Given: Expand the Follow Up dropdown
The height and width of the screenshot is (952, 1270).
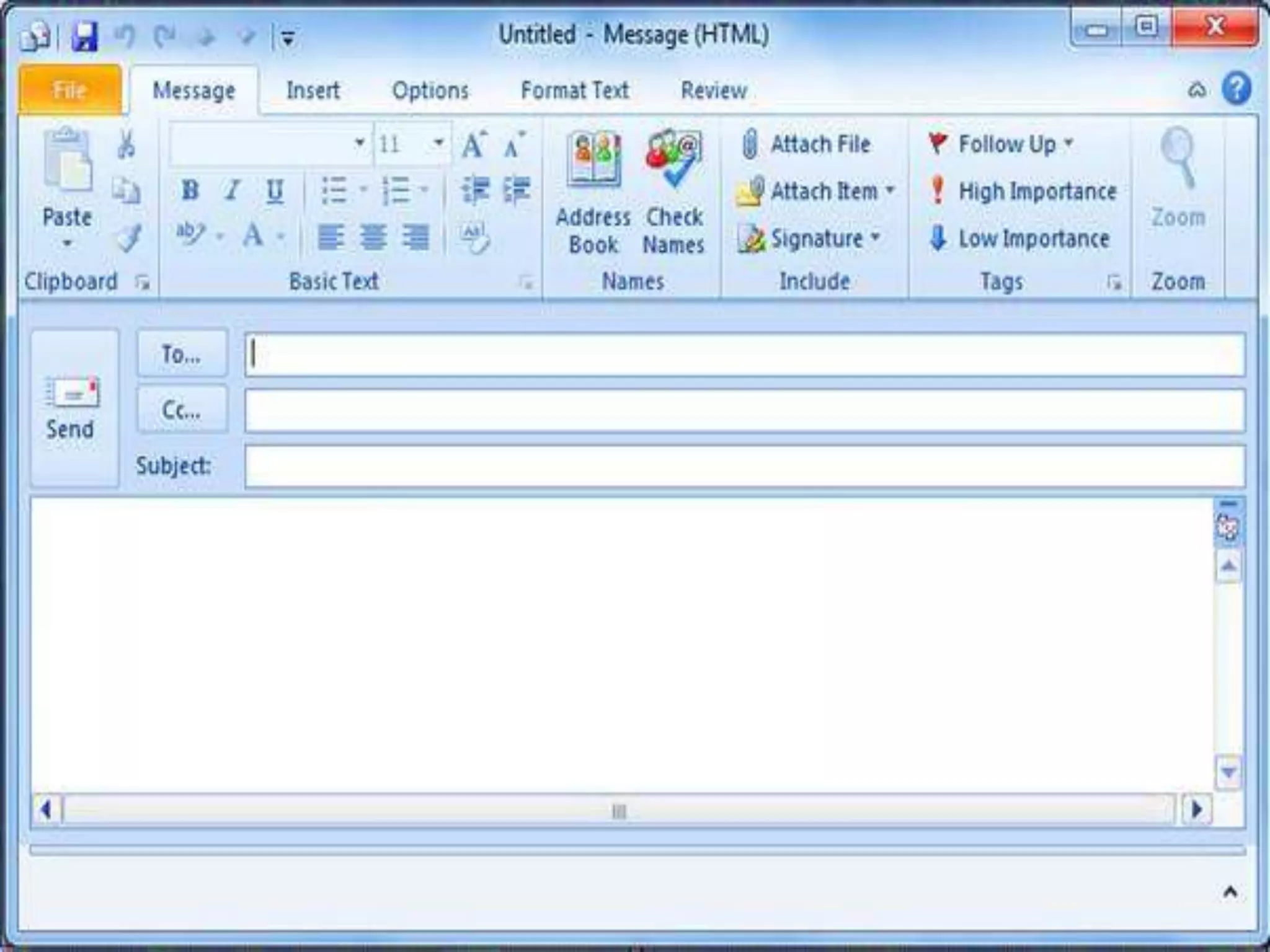Looking at the screenshot, I should coord(1069,143).
